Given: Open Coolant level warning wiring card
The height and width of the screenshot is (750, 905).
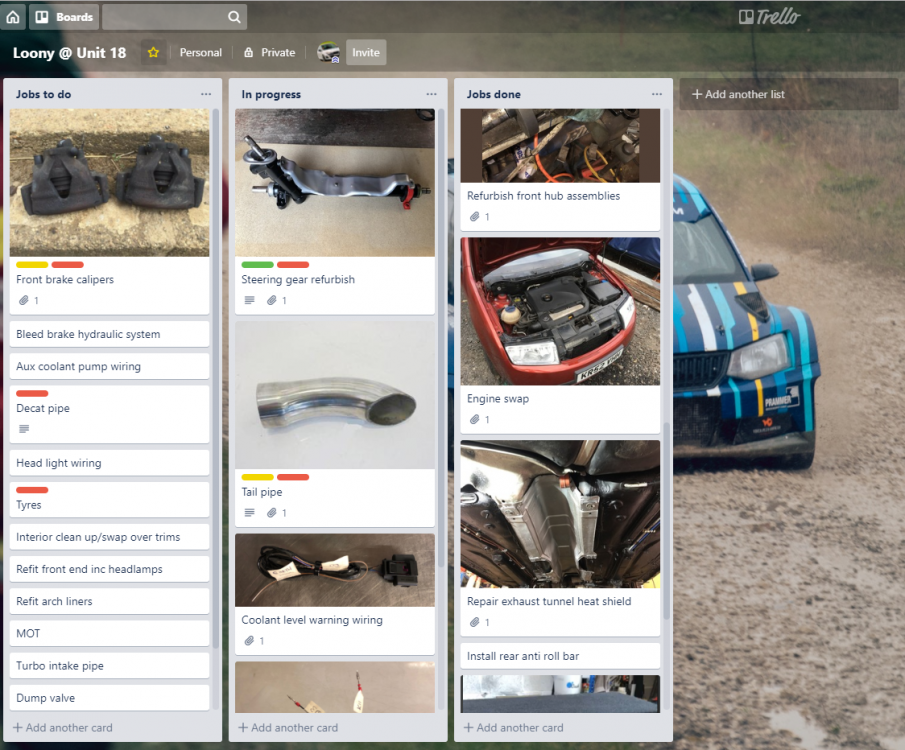Looking at the screenshot, I should (x=335, y=594).
